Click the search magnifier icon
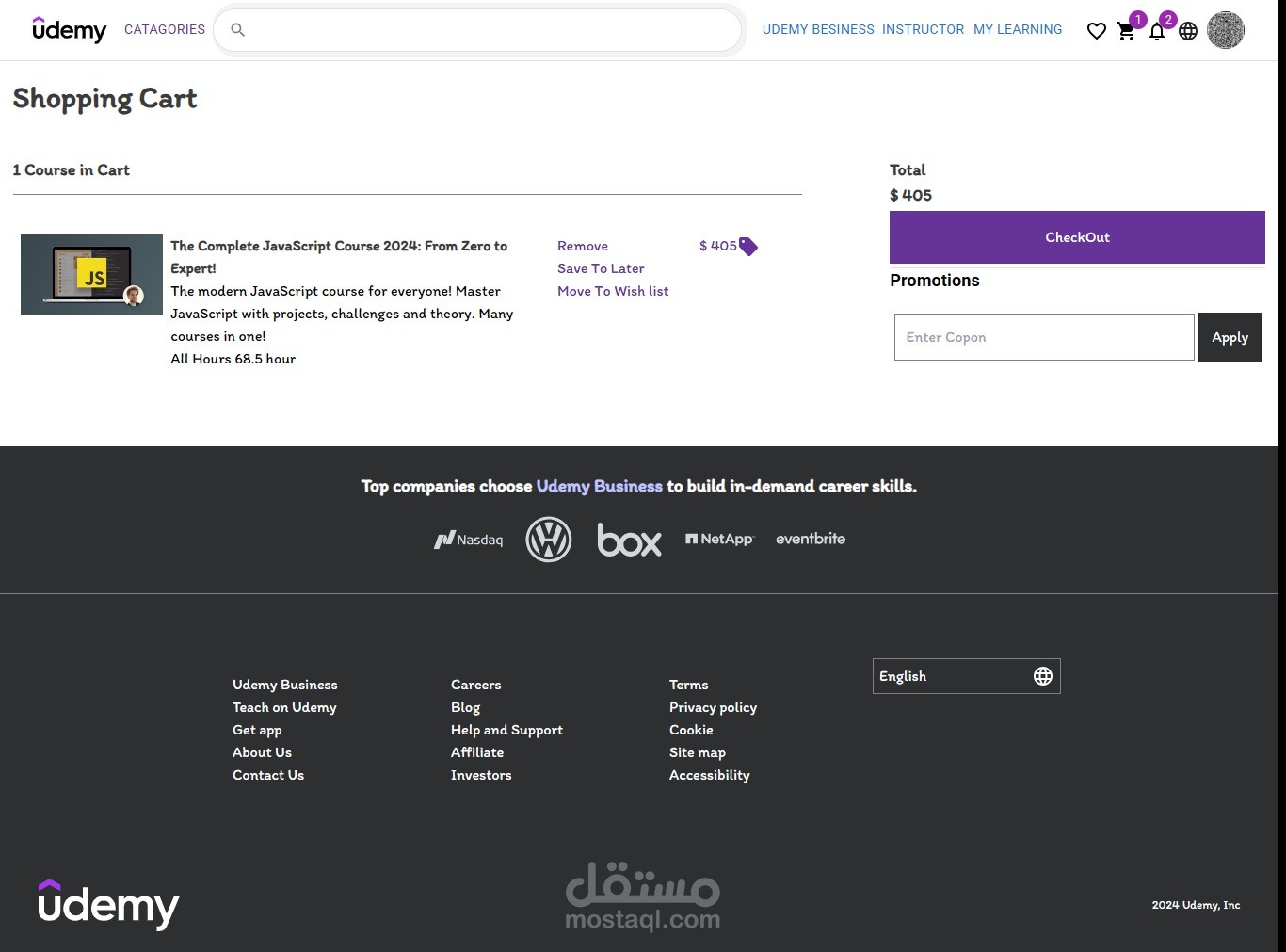This screenshot has width=1286, height=952. click(238, 30)
